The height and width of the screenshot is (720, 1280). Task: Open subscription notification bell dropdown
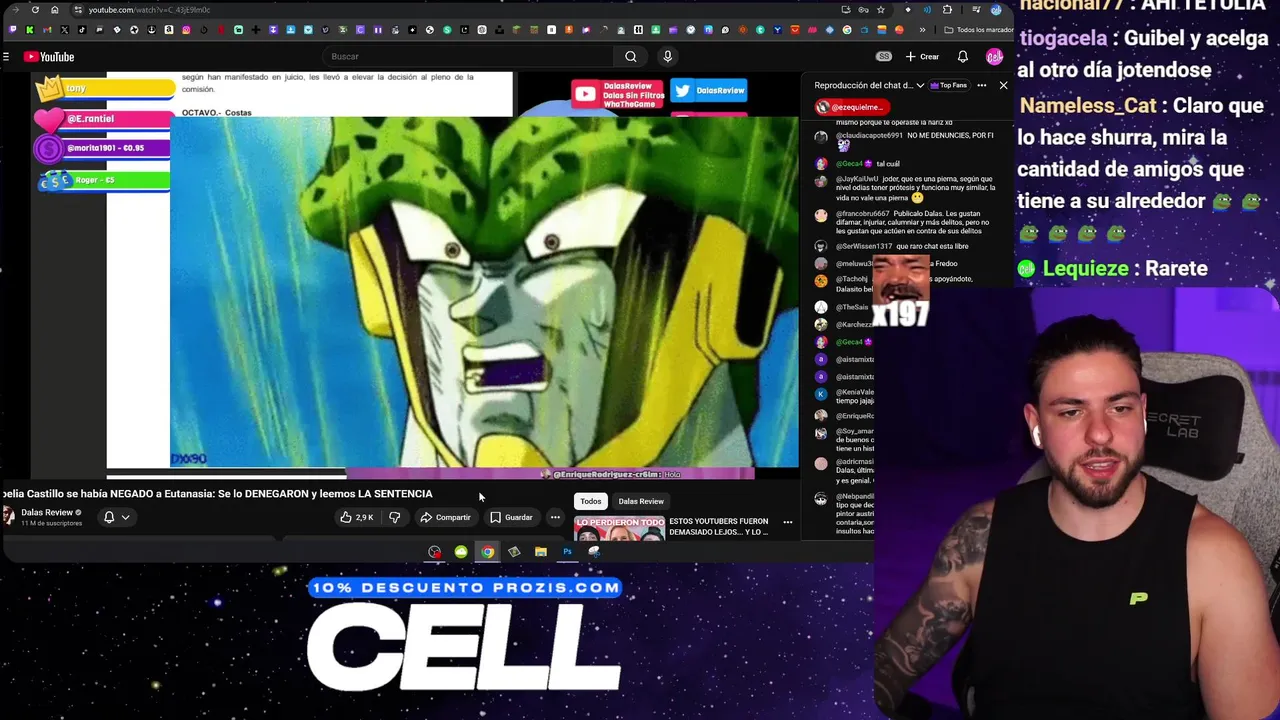click(116, 517)
